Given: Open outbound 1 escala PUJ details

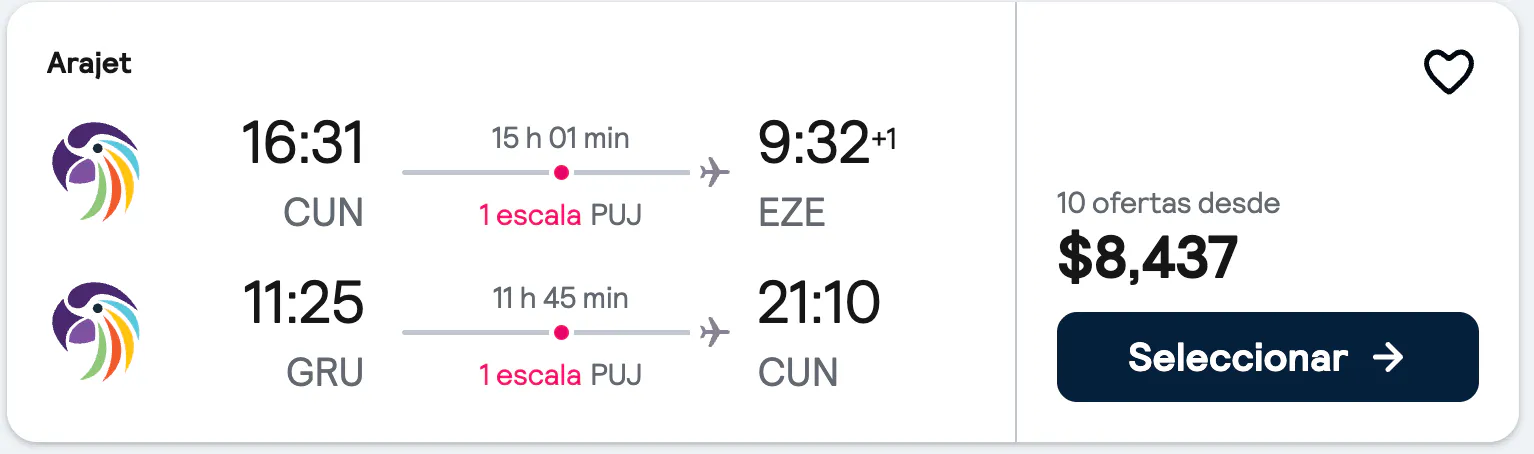Looking at the screenshot, I should [x=561, y=214].
